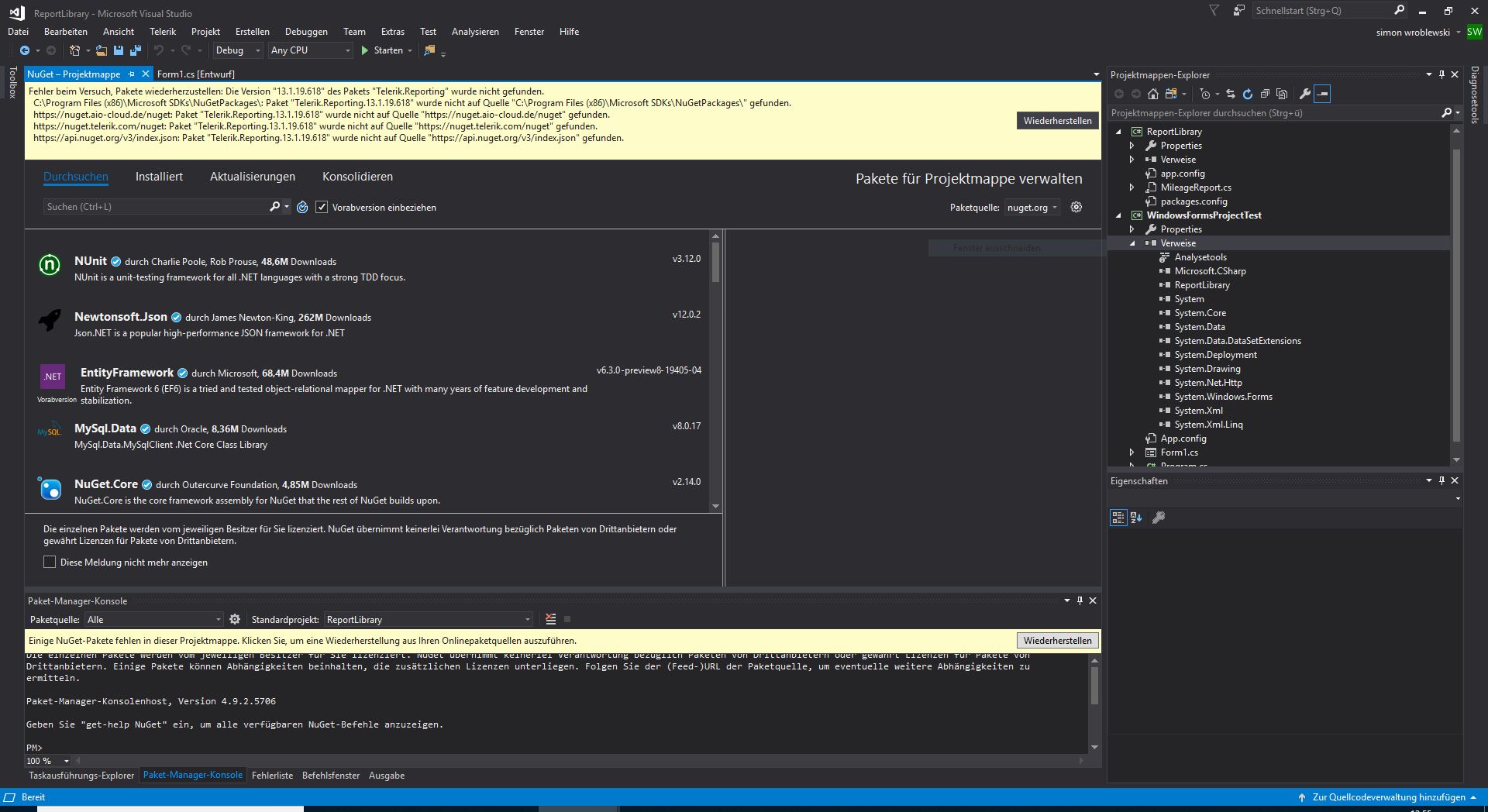Toggle Vorabversion einbeziehen checkbox
The height and width of the screenshot is (812, 1488).
point(322,207)
